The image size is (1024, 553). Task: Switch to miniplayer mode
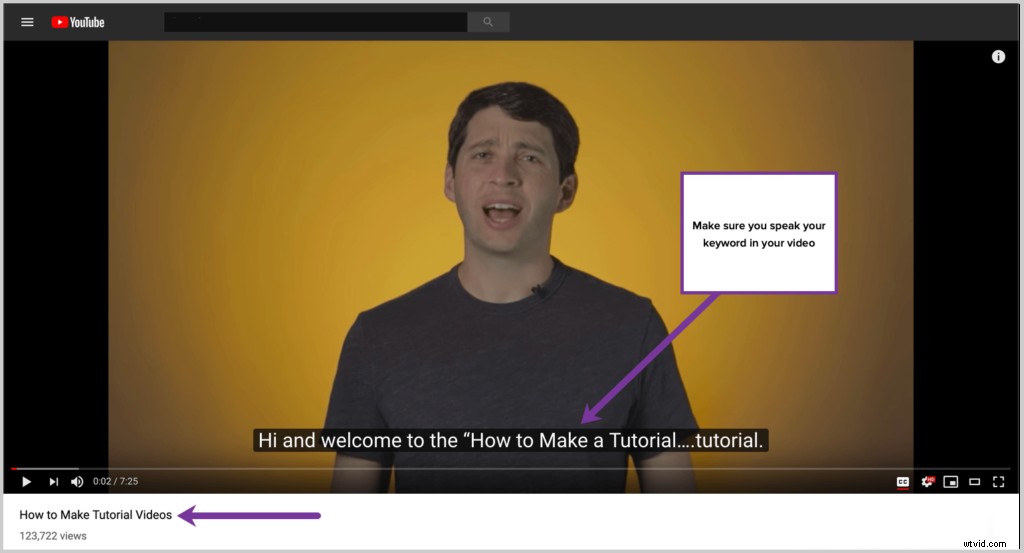click(x=951, y=482)
